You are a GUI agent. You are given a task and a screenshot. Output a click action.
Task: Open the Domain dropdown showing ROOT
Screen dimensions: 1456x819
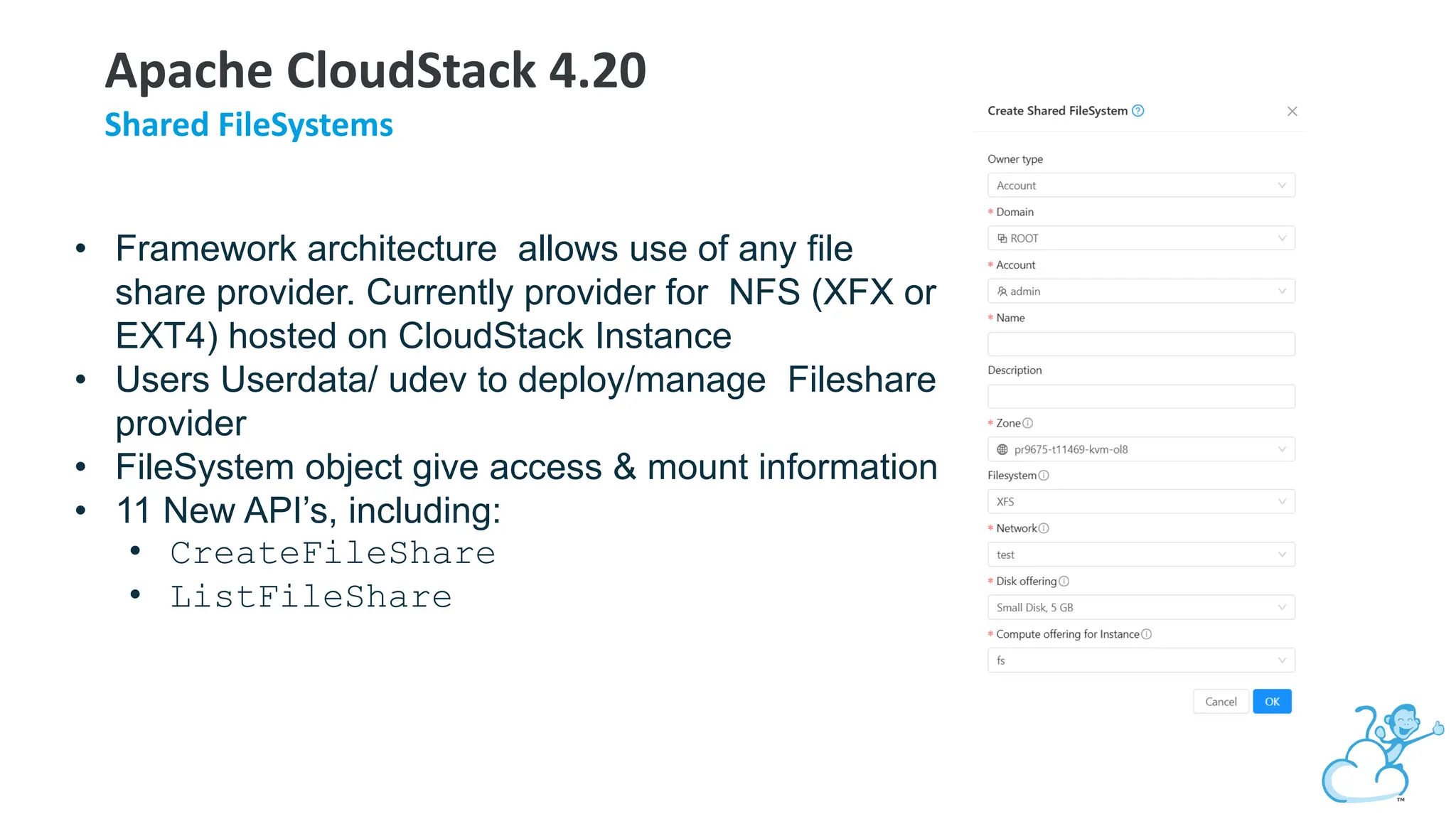(x=1141, y=238)
